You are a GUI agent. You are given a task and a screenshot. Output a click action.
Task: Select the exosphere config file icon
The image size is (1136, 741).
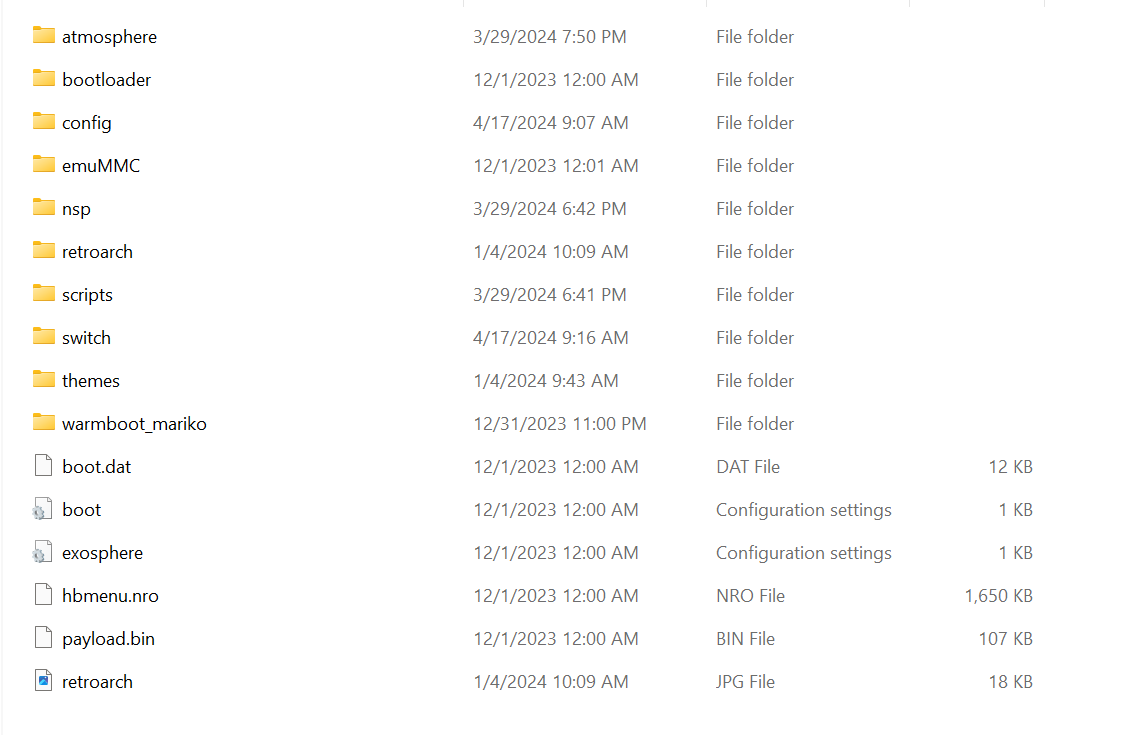pyautogui.click(x=42, y=552)
